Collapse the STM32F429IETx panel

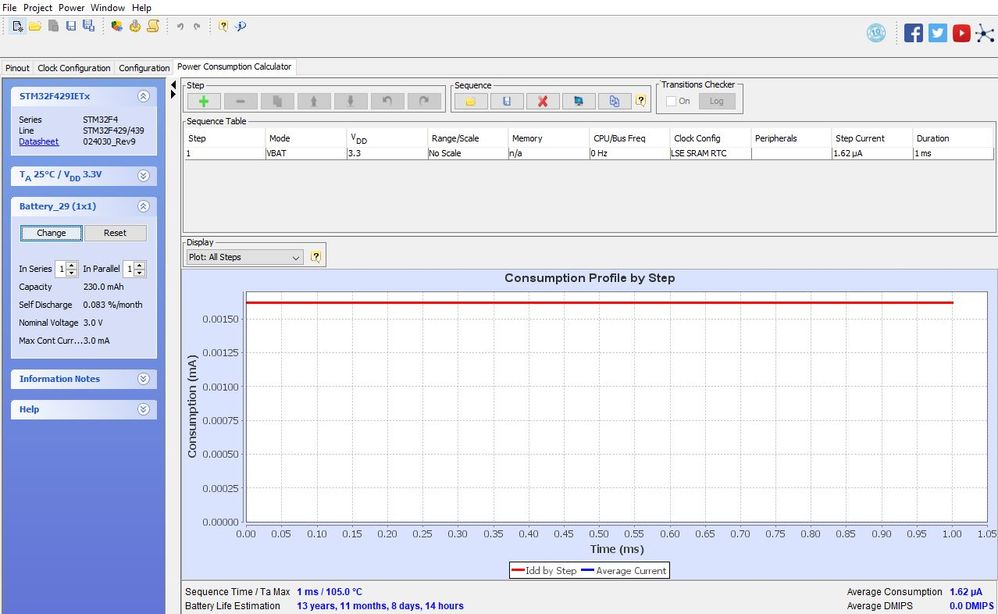[x=144, y=96]
